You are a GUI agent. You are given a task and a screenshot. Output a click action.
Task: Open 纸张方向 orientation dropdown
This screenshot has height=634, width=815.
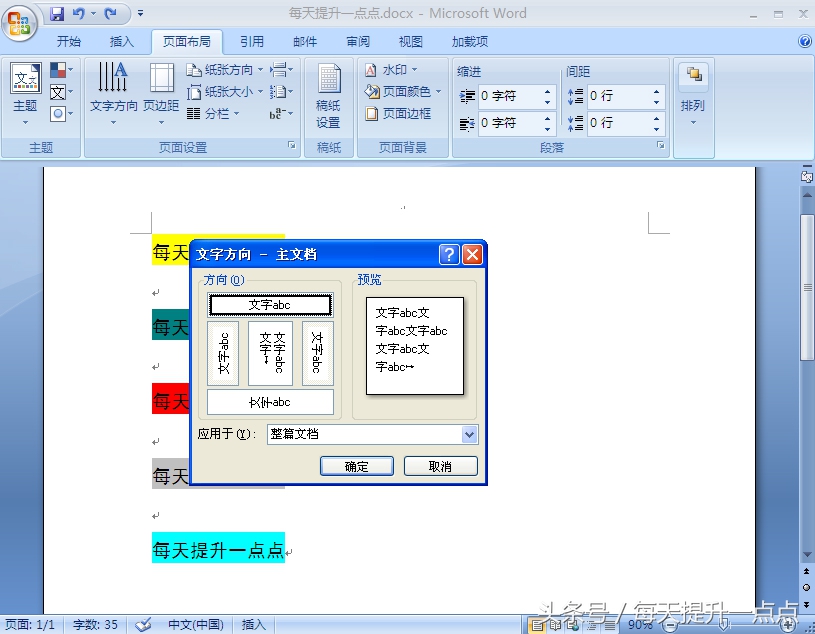225,70
